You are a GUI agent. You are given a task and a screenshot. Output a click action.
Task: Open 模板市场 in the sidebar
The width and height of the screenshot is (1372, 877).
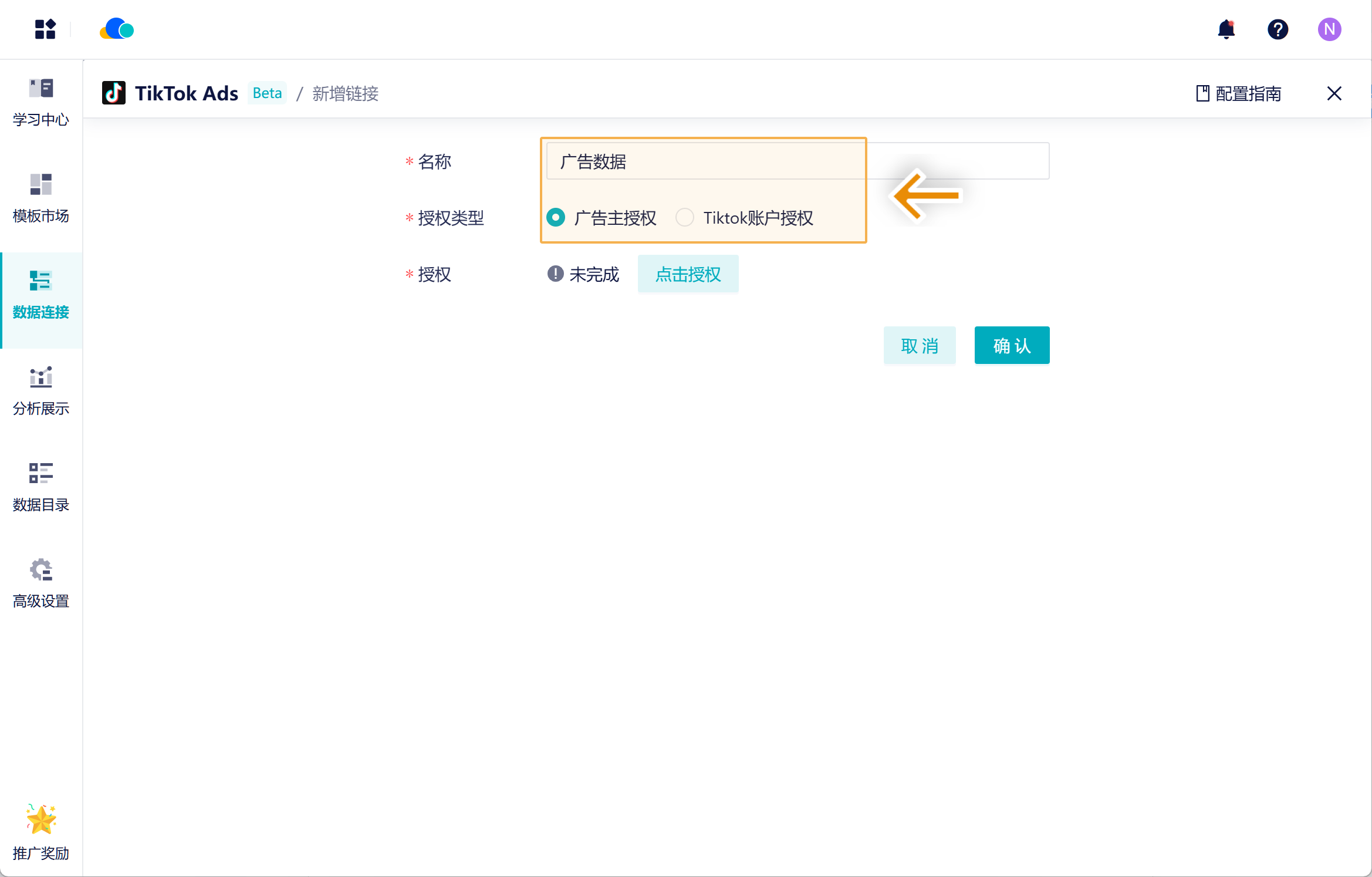pyautogui.click(x=41, y=198)
